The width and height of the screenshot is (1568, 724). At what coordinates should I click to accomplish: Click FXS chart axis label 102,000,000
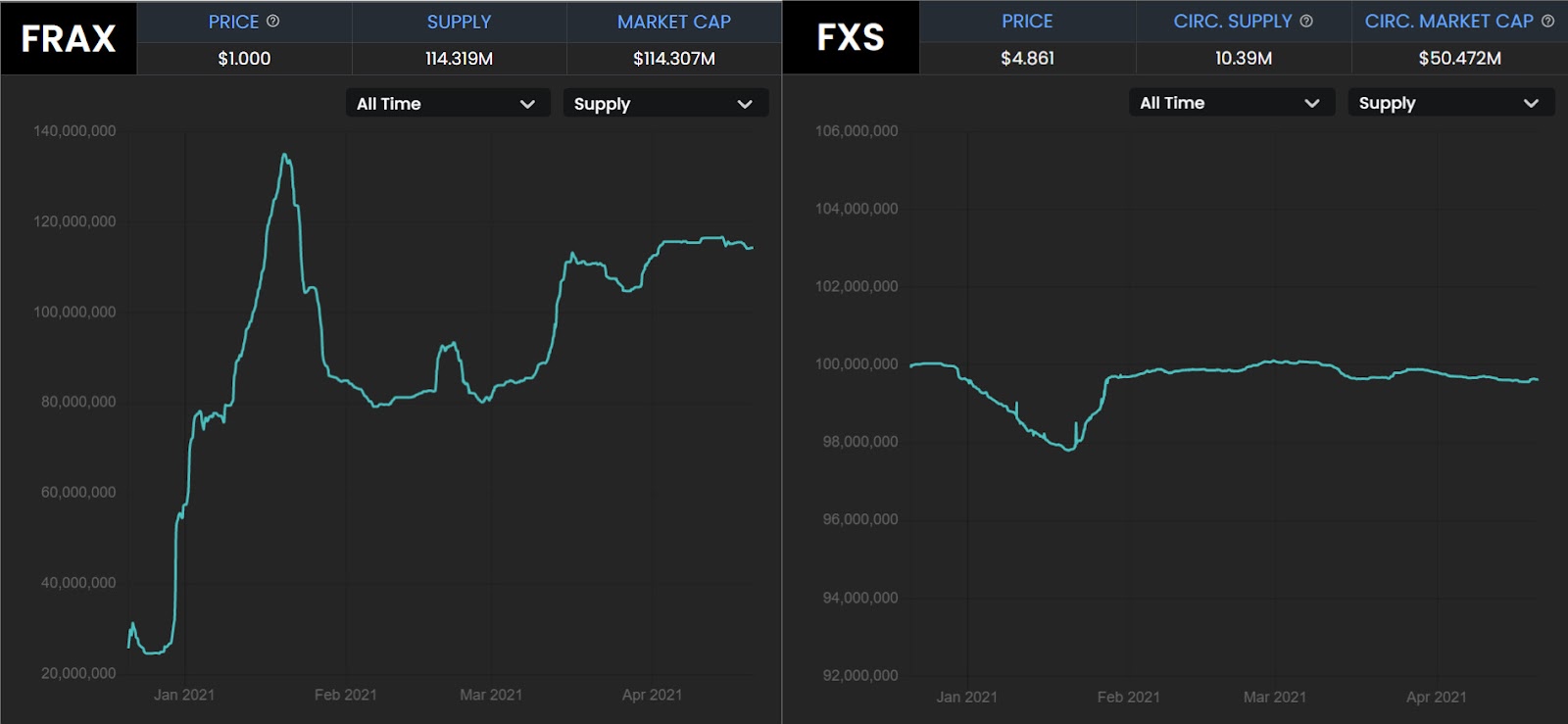(x=857, y=286)
